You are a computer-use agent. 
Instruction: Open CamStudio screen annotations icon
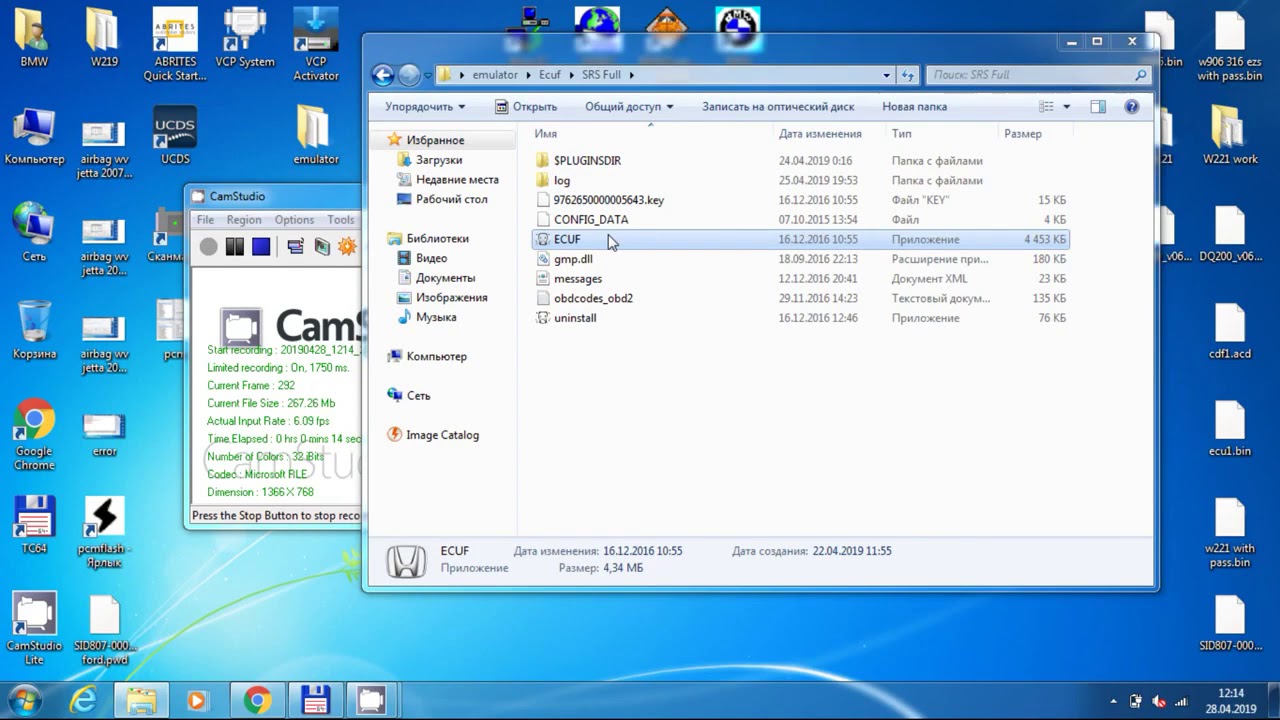tap(321, 246)
